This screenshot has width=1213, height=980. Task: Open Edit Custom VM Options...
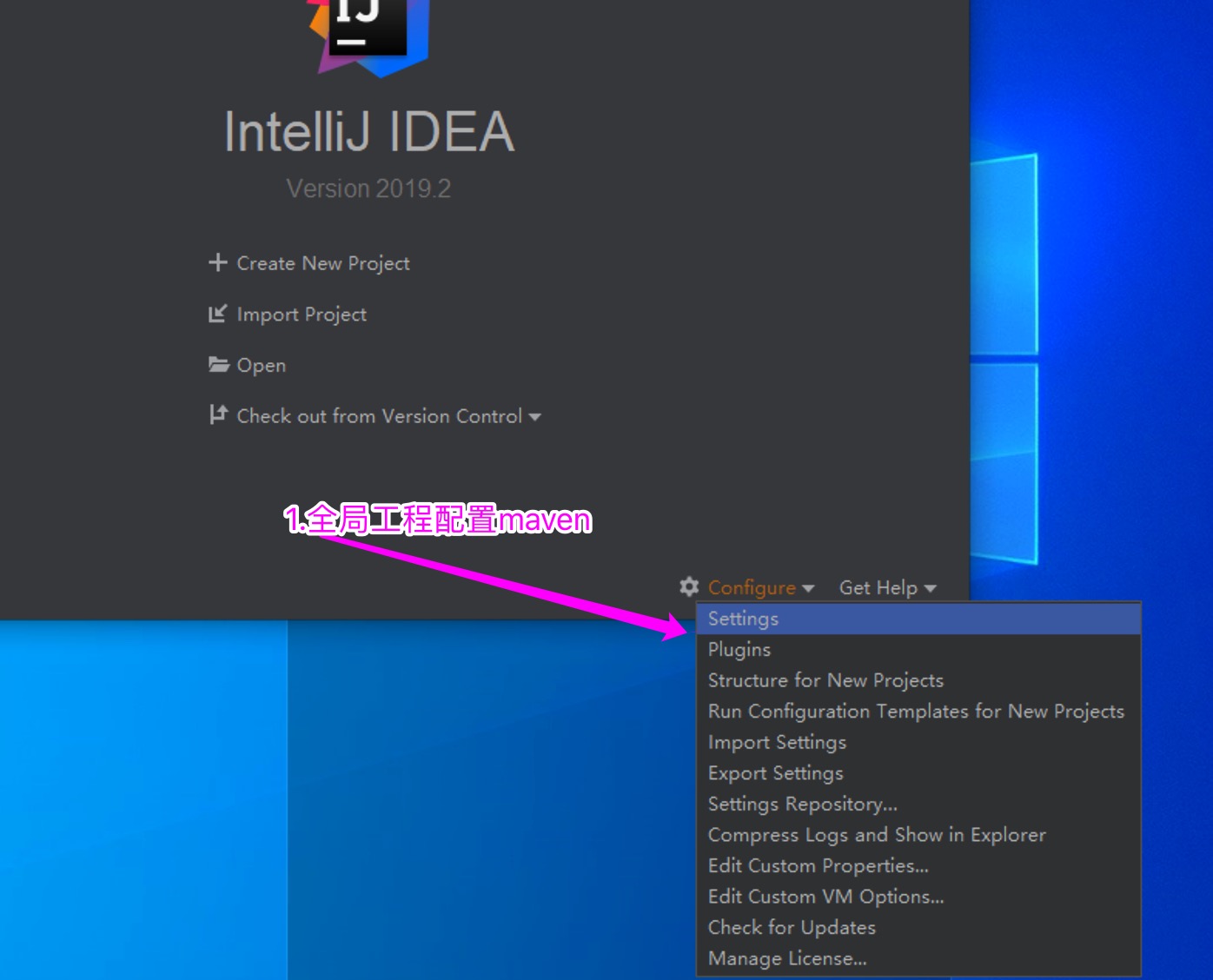(x=918, y=897)
